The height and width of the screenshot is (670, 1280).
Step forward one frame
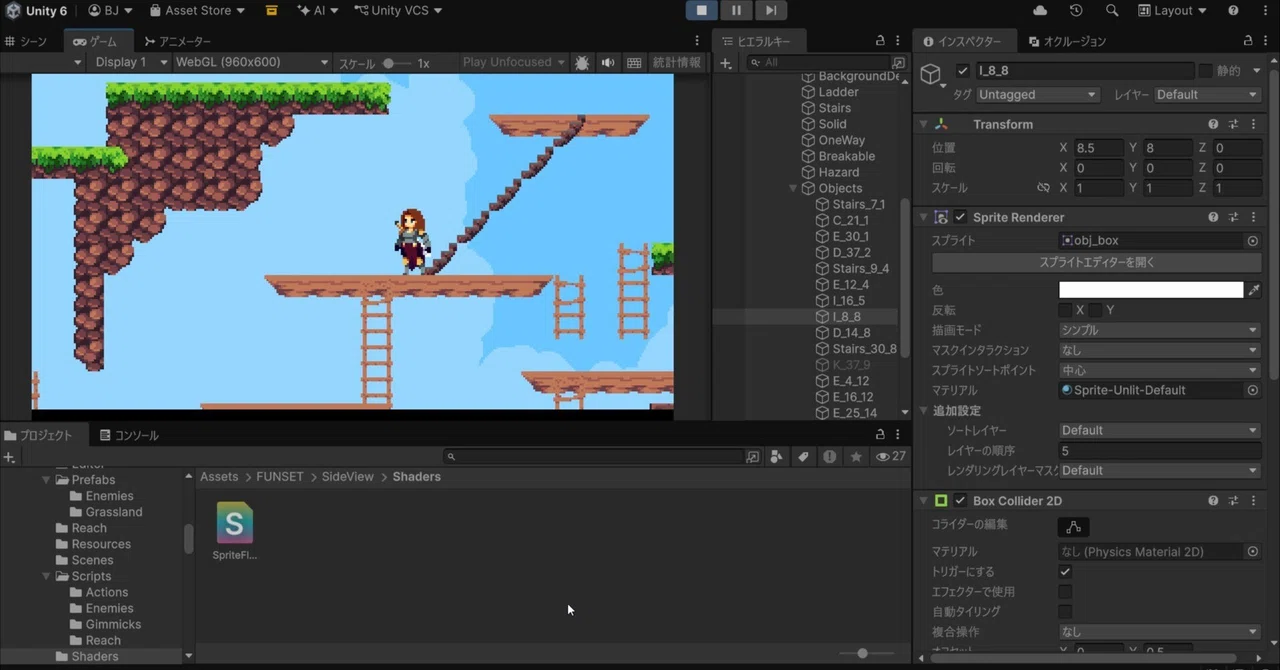(x=770, y=10)
